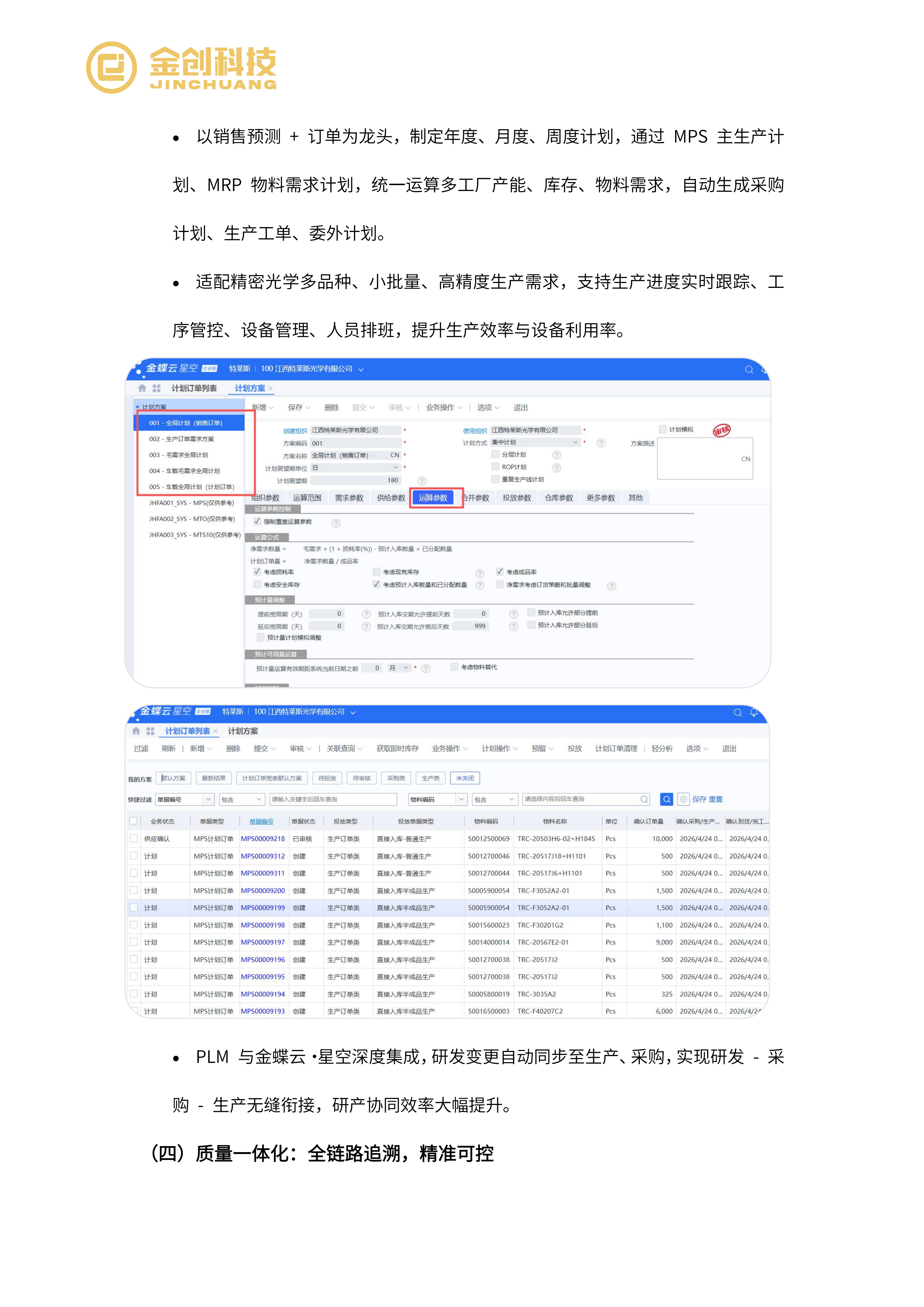924x1307 pixels.
Task: Collapse the 计划方案 tree root
Action: click(137, 408)
